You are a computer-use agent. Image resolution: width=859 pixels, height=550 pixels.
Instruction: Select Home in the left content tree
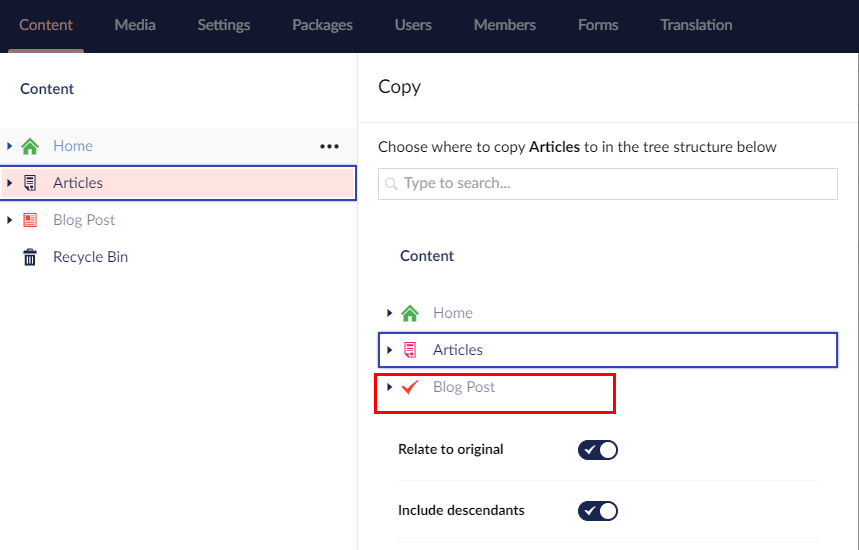coord(73,146)
